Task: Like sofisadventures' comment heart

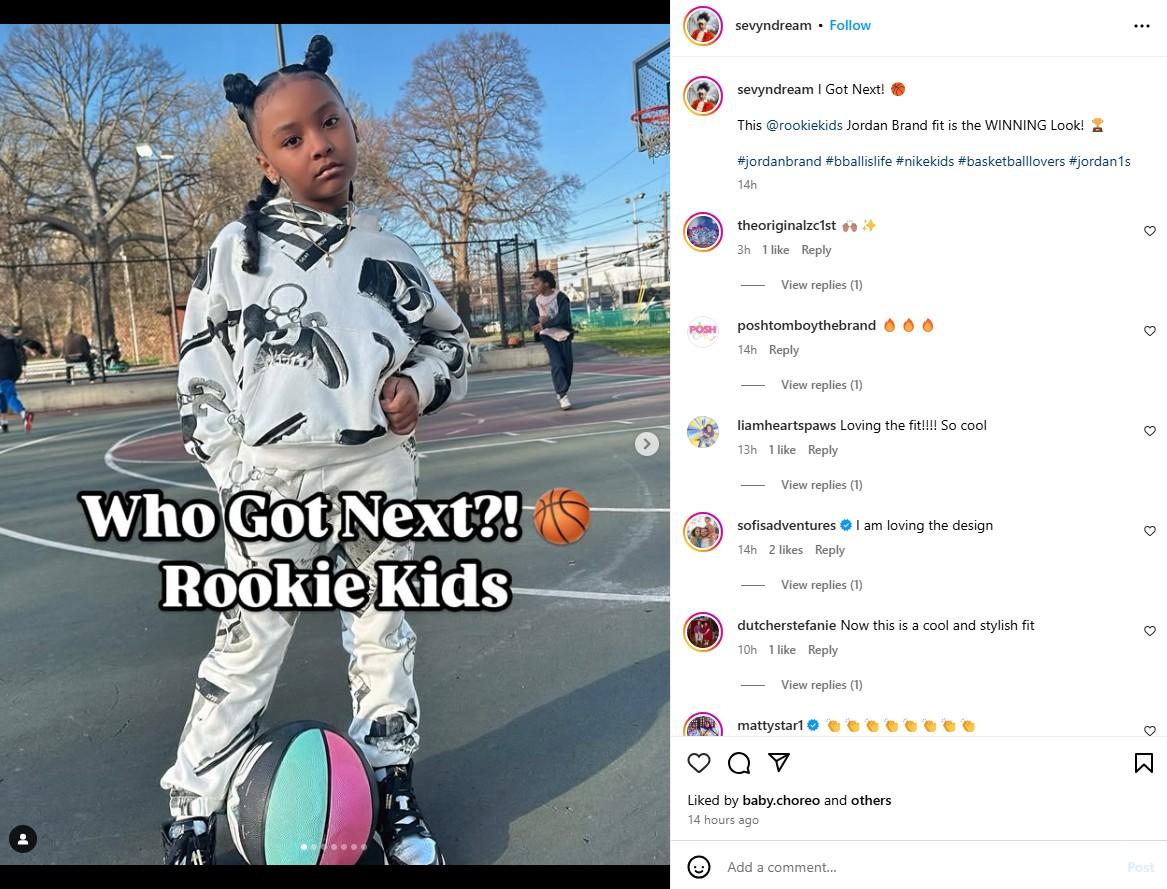Action: click(x=1149, y=531)
